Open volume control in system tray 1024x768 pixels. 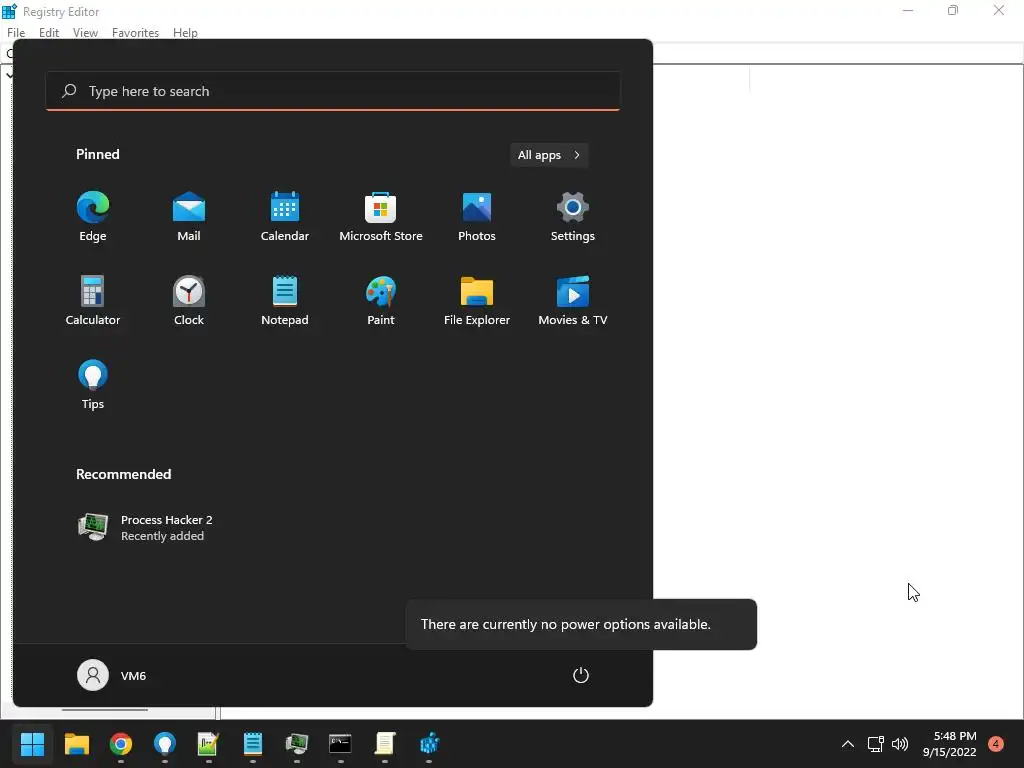[900, 744]
